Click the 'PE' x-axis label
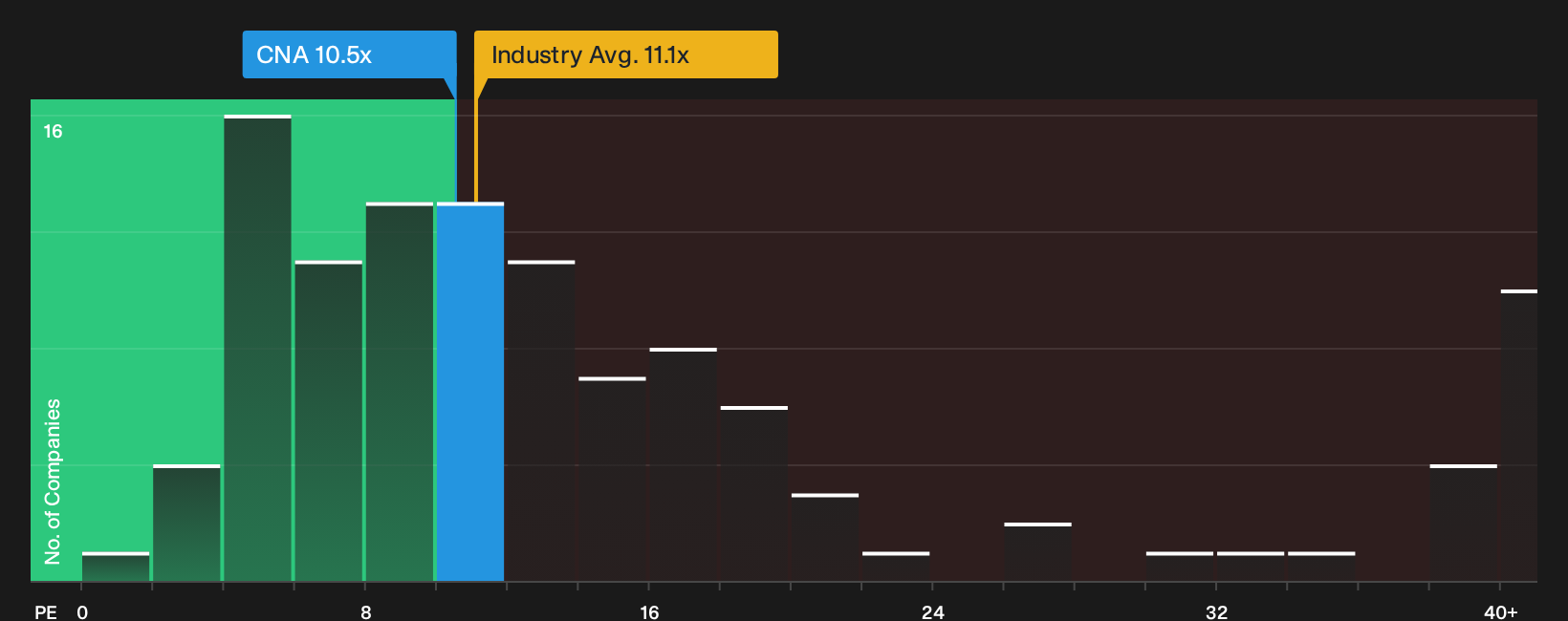Viewport: 1568px width, 621px height. tap(45, 611)
